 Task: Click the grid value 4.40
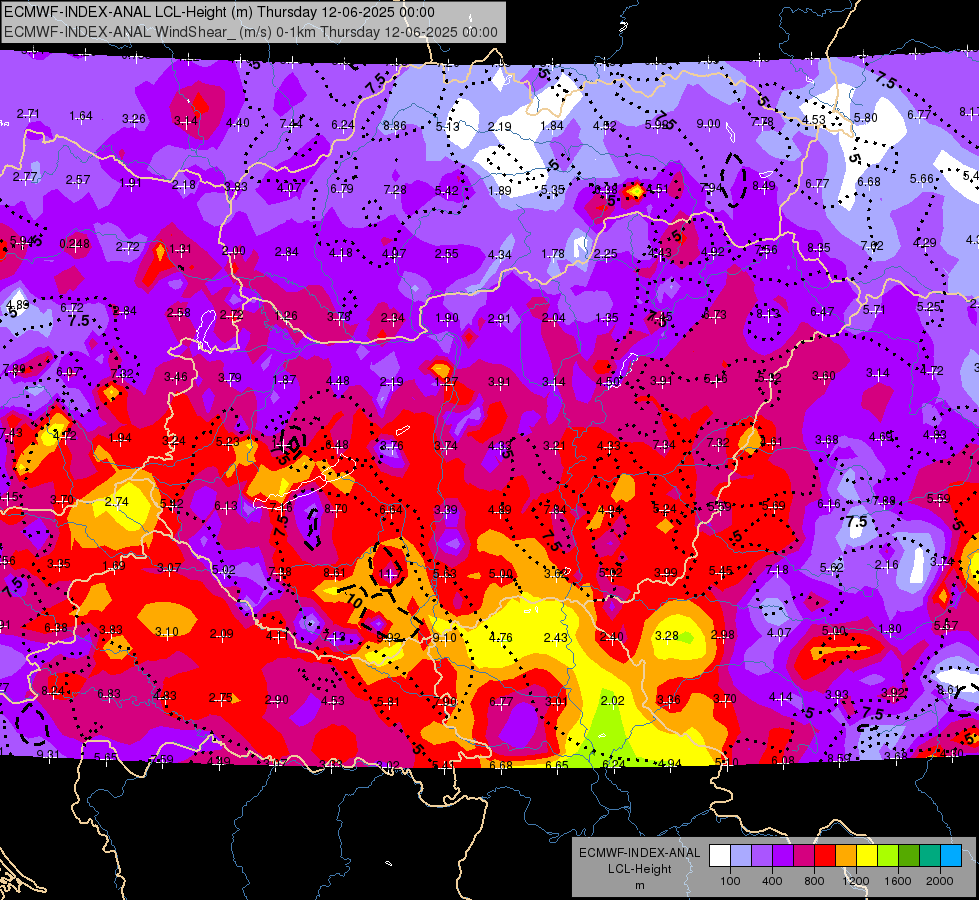238,122
